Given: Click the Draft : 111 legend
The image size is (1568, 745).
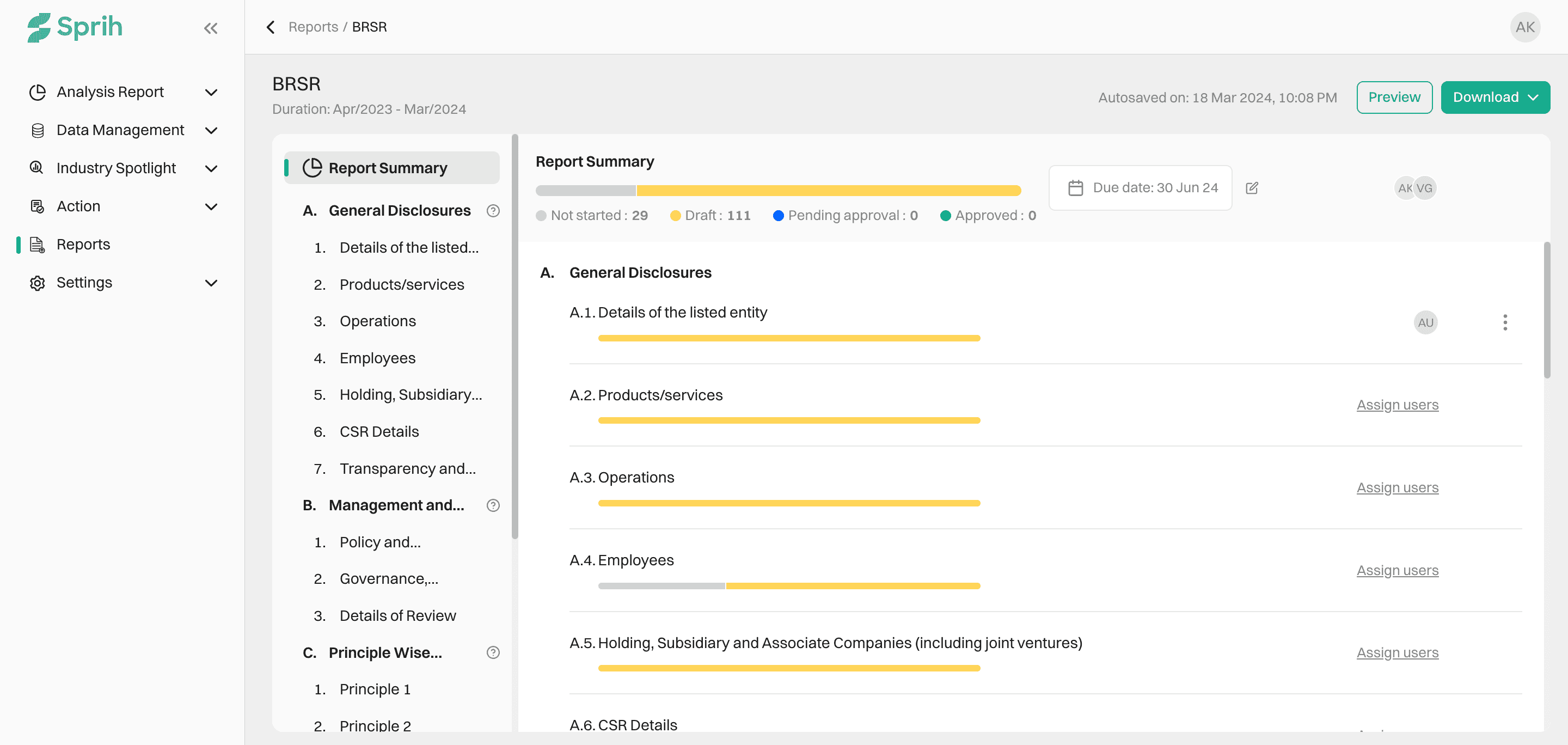Looking at the screenshot, I should tap(710, 216).
